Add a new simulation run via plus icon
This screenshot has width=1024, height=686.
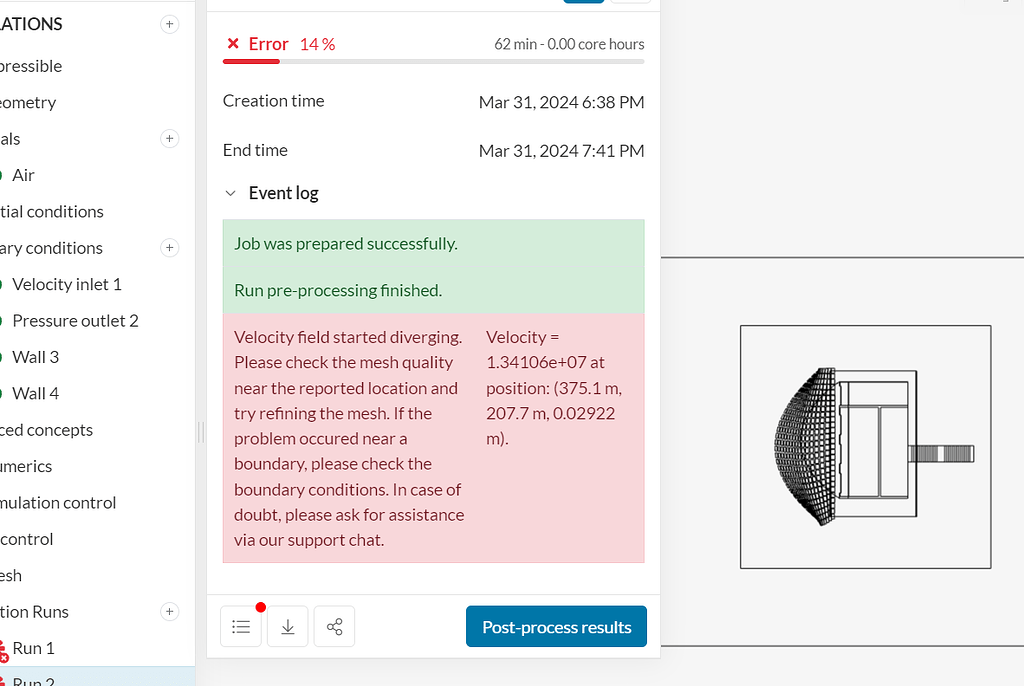[x=170, y=612]
